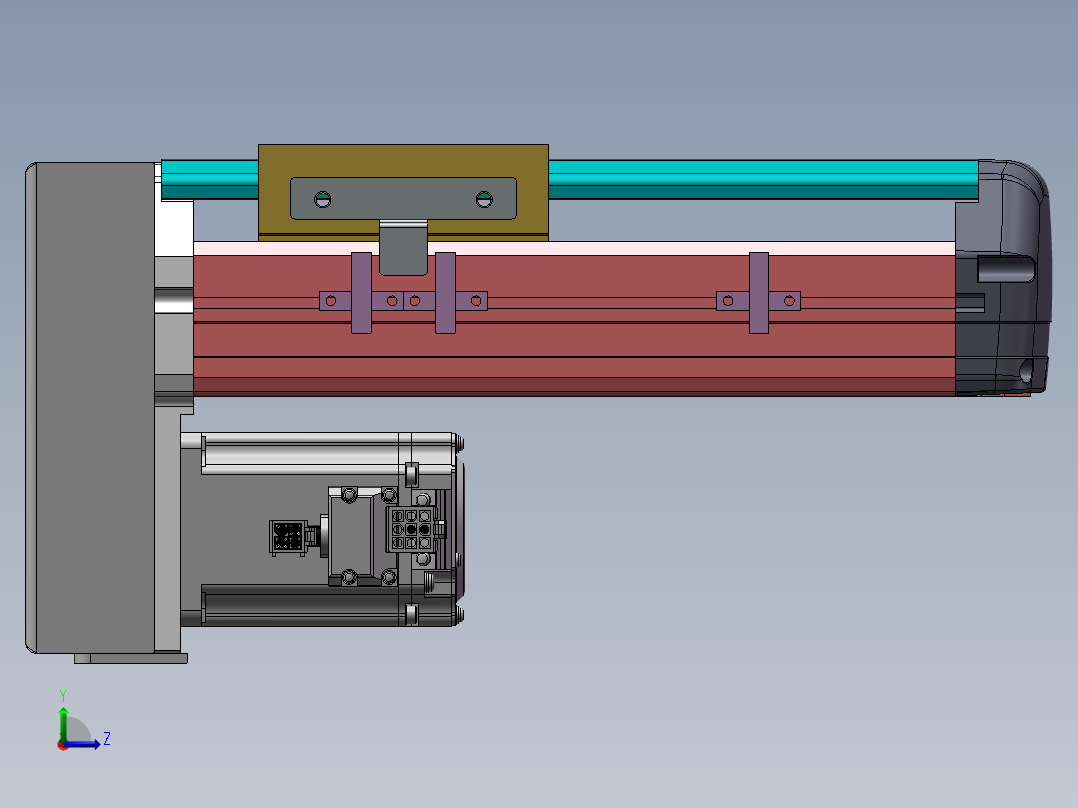Click the gray mounting plate on the carriage
The width and height of the screenshot is (1078, 808).
[403, 199]
